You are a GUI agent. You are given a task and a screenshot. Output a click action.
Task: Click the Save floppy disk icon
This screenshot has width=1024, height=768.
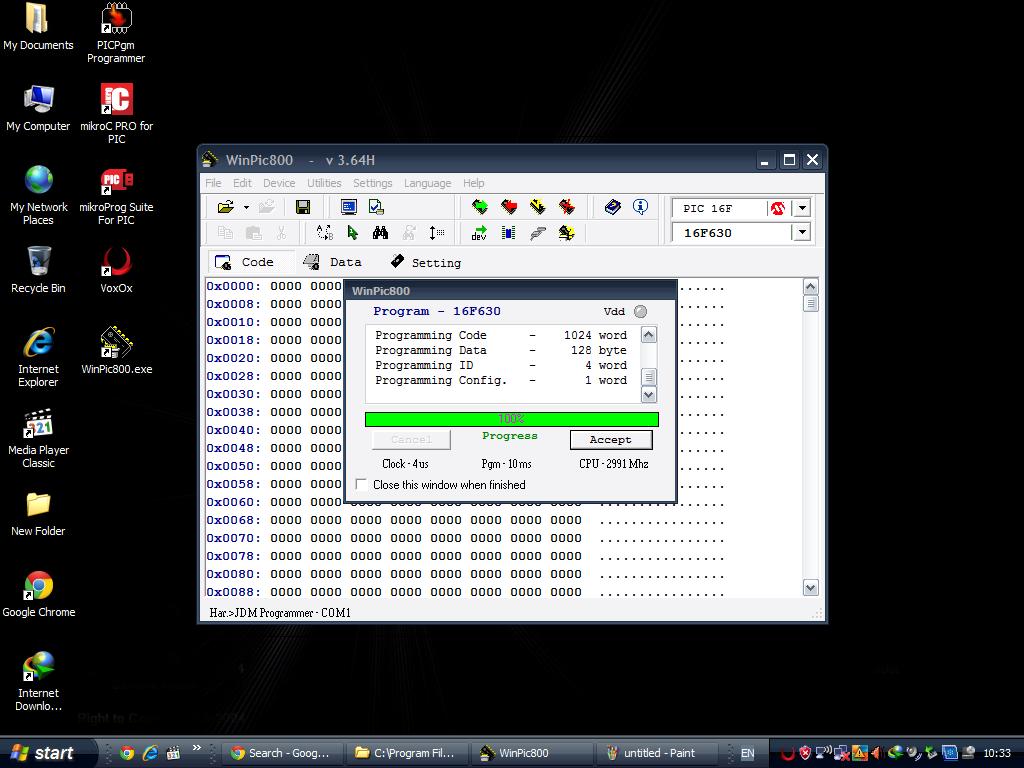click(303, 207)
